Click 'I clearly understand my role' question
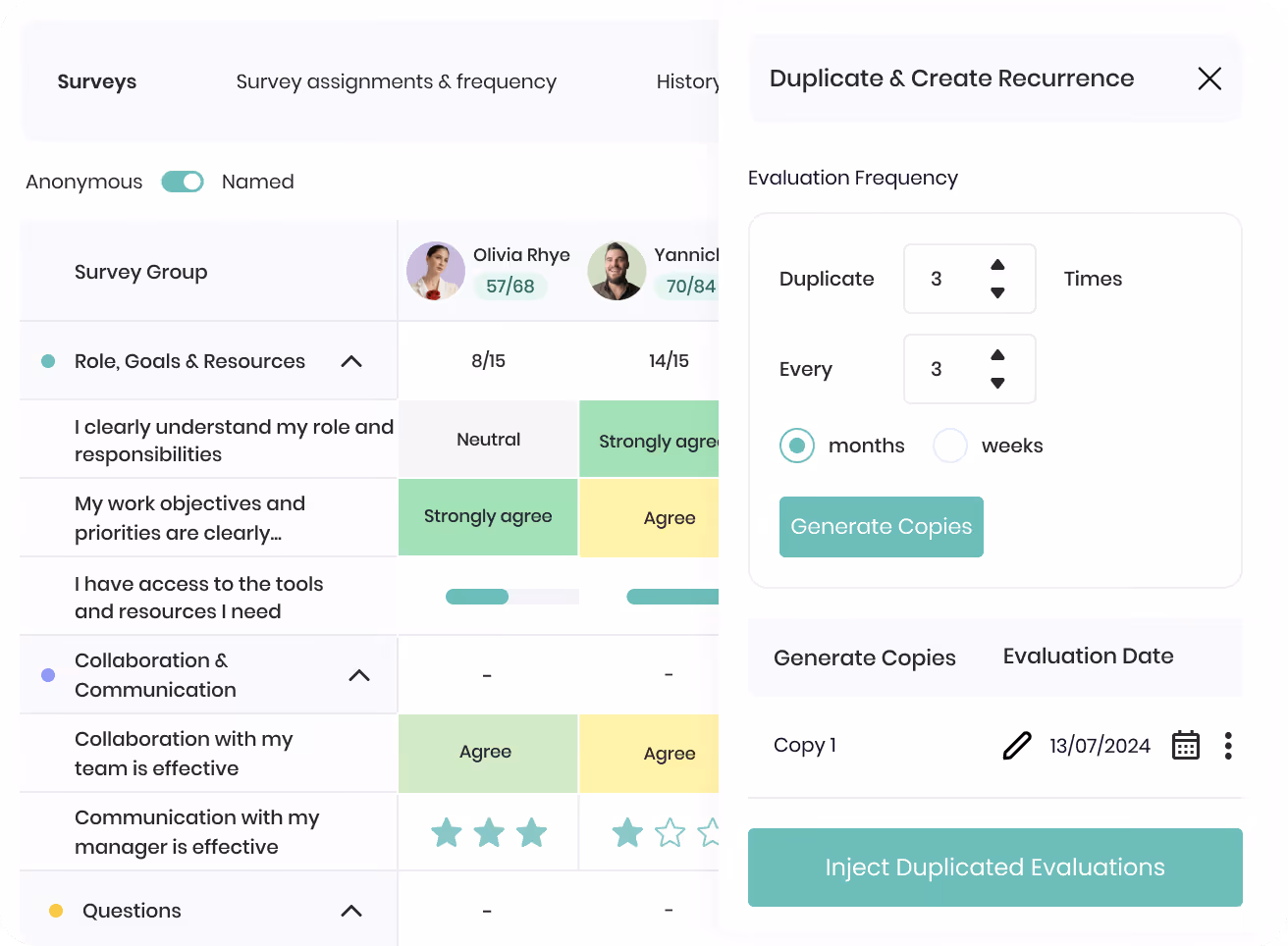The width and height of the screenshot is (1288, 946). point(234,441)
